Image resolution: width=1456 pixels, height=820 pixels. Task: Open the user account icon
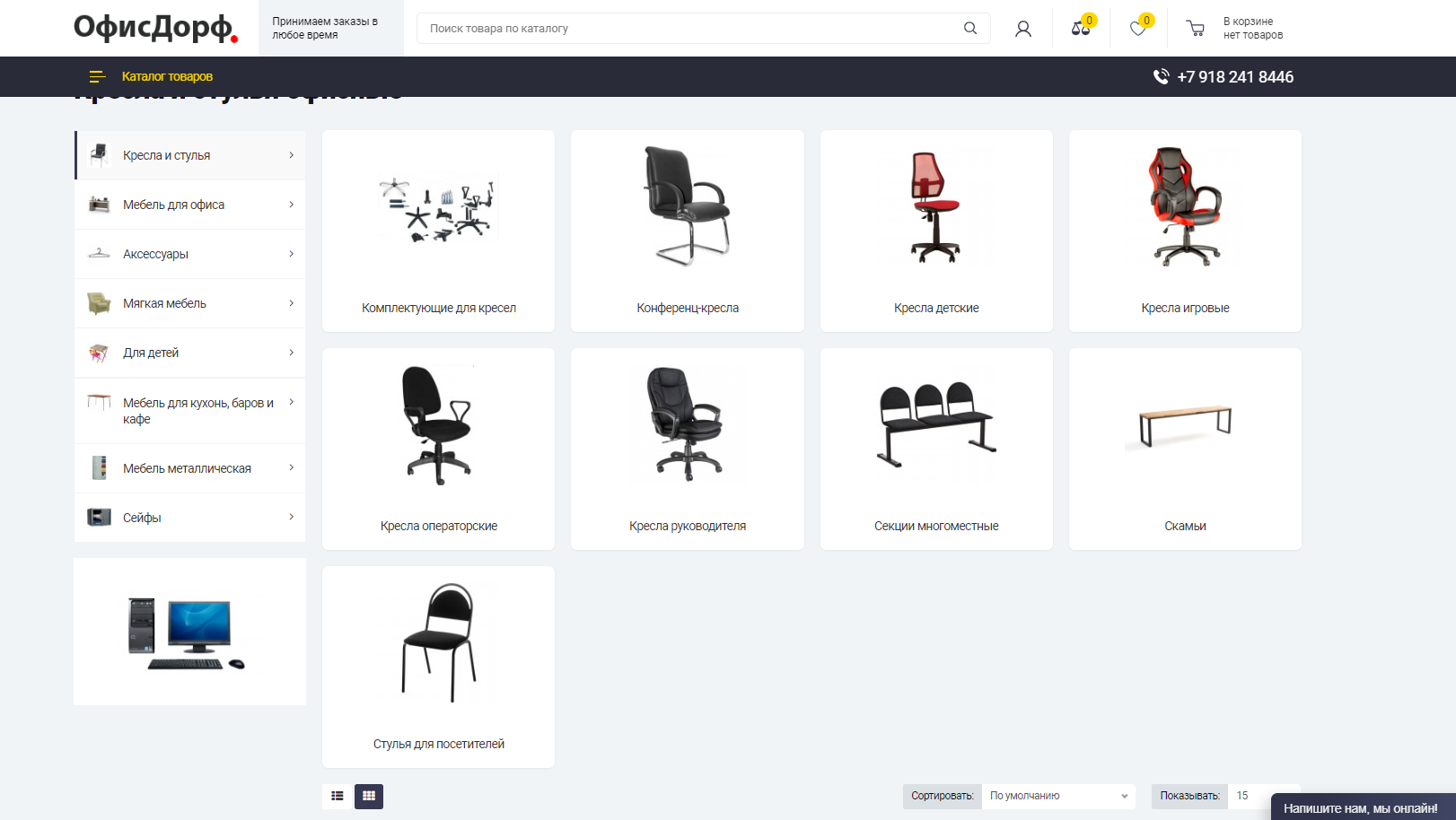coord(1023,29)
